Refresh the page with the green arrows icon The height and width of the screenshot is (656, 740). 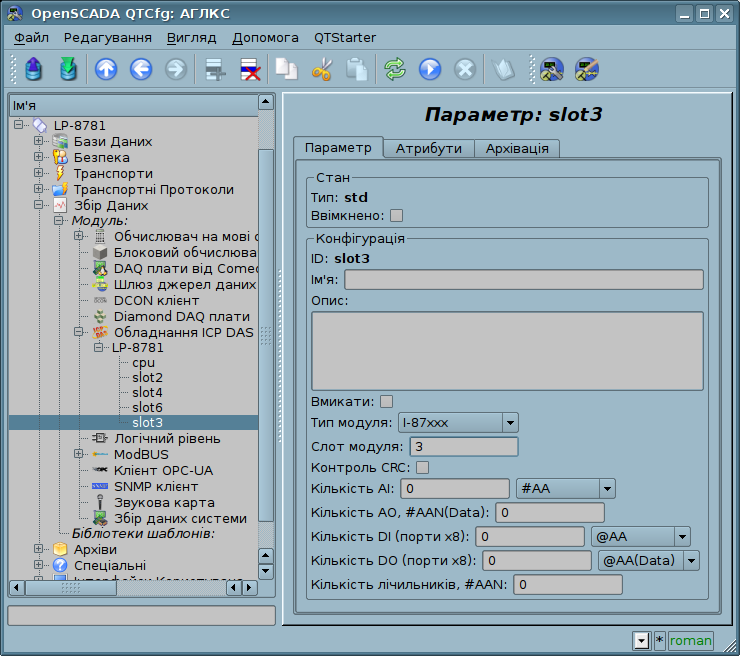tap(395, 69)
